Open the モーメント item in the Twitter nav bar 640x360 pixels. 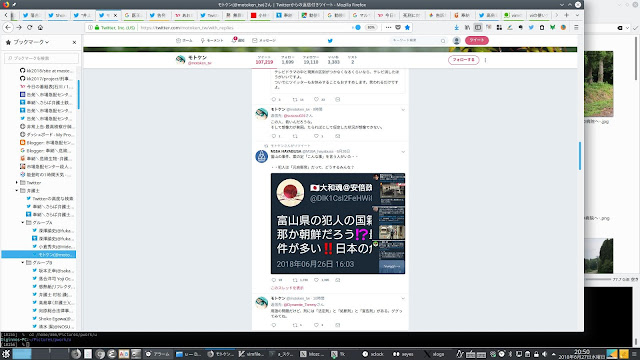click(212, 40)
